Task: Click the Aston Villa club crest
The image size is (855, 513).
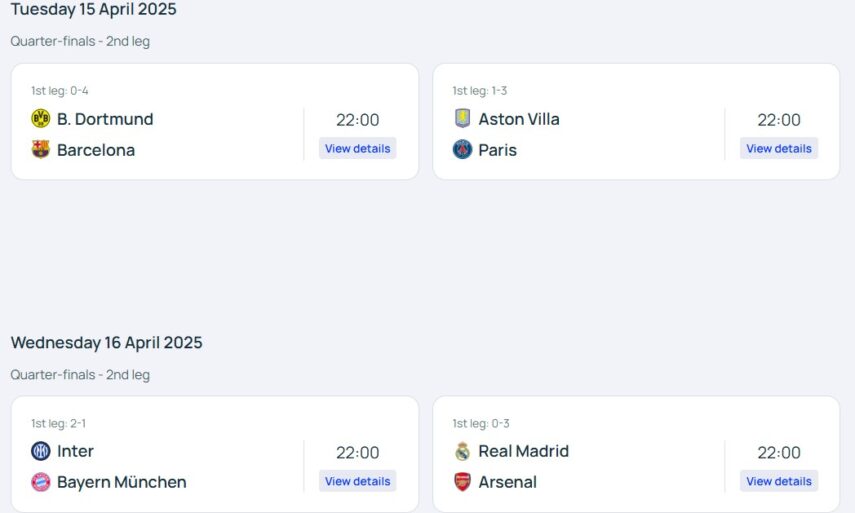Action: pyautogui.click(x=462, y=119)
